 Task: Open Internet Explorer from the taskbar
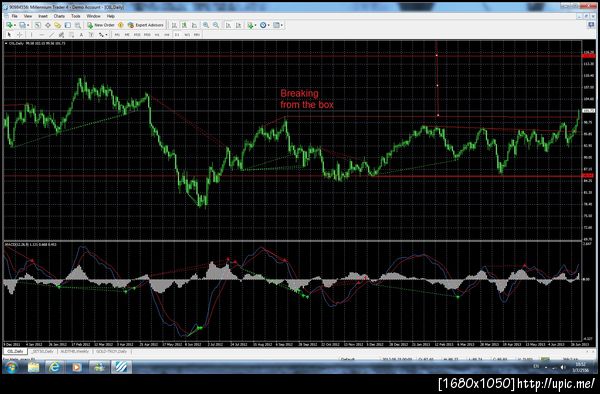click(x=55, y=367)
